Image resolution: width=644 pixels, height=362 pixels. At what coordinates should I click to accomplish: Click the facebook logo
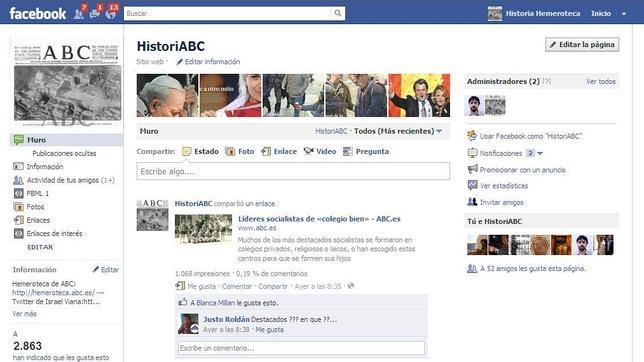[37, 14]
